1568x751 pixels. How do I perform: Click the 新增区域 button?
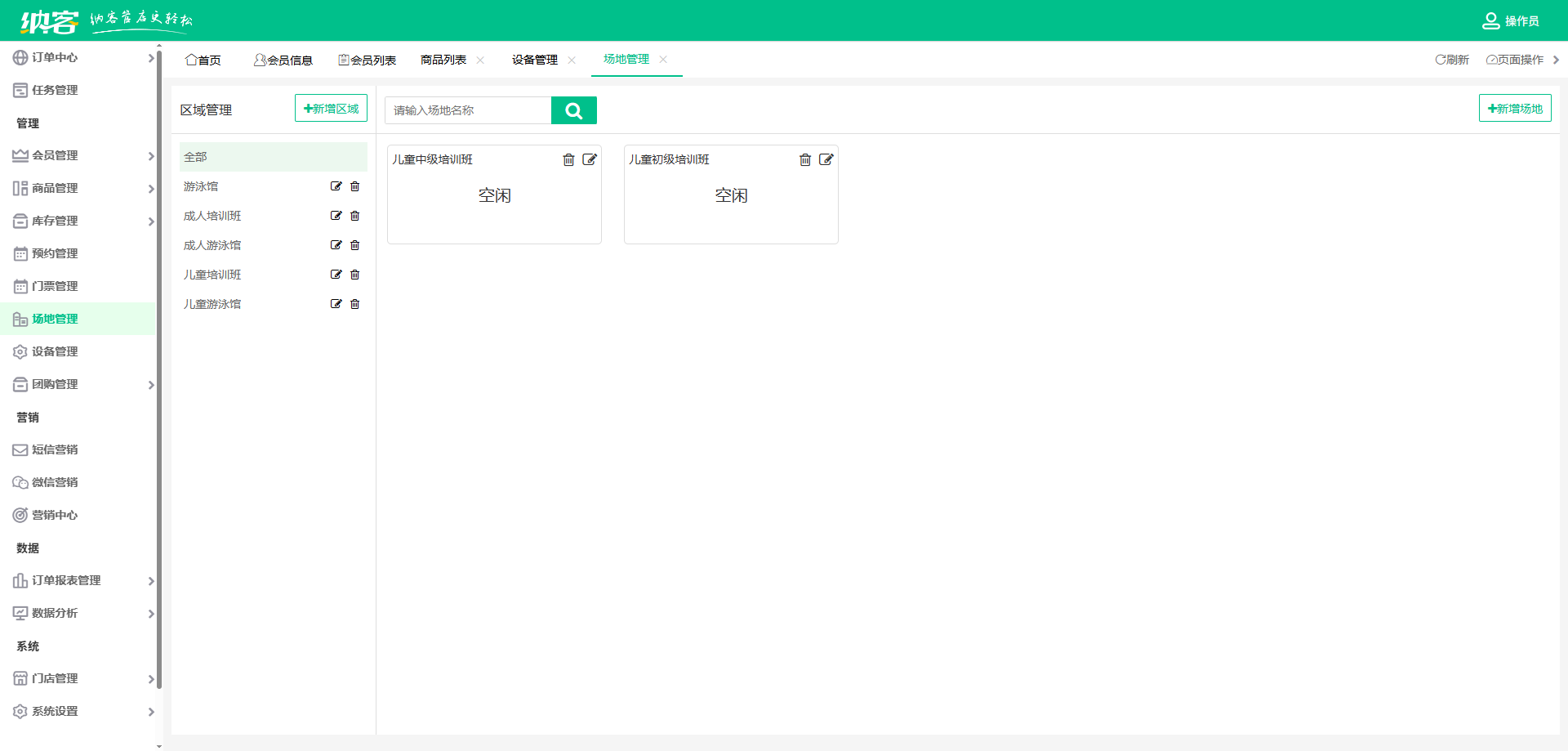click(331, 109)
